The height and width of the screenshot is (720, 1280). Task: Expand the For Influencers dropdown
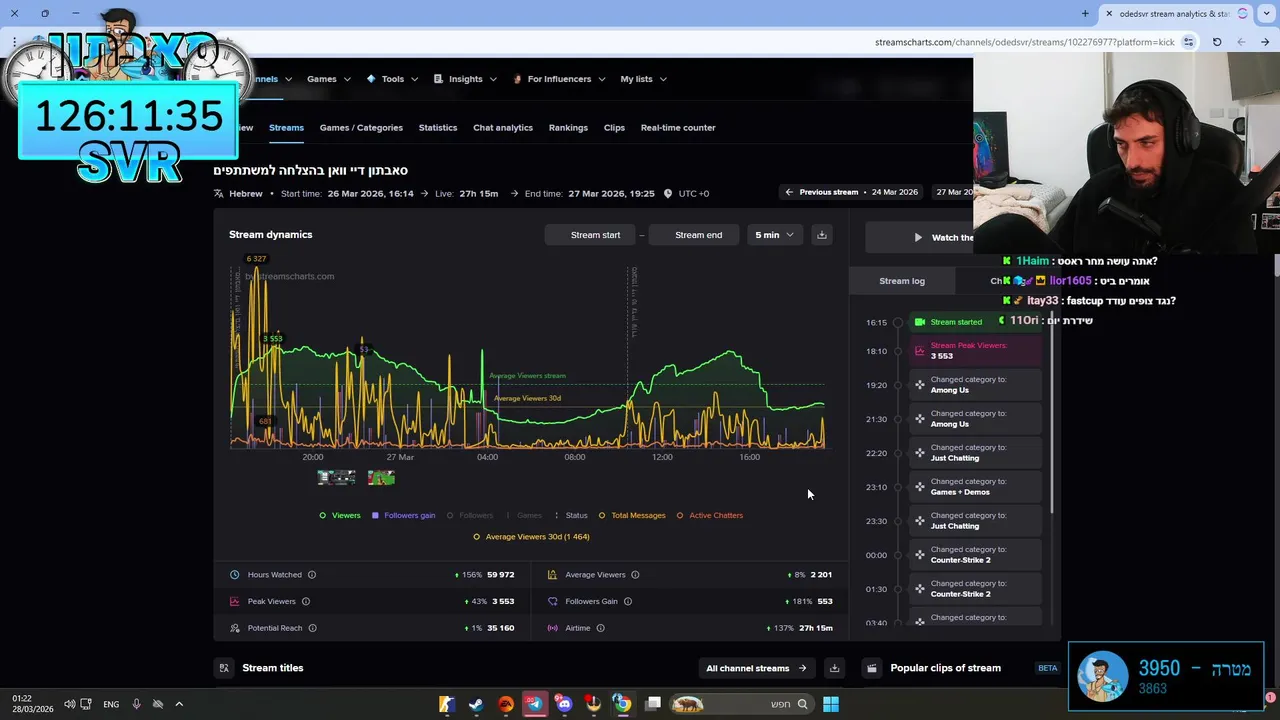click(559, 79)
